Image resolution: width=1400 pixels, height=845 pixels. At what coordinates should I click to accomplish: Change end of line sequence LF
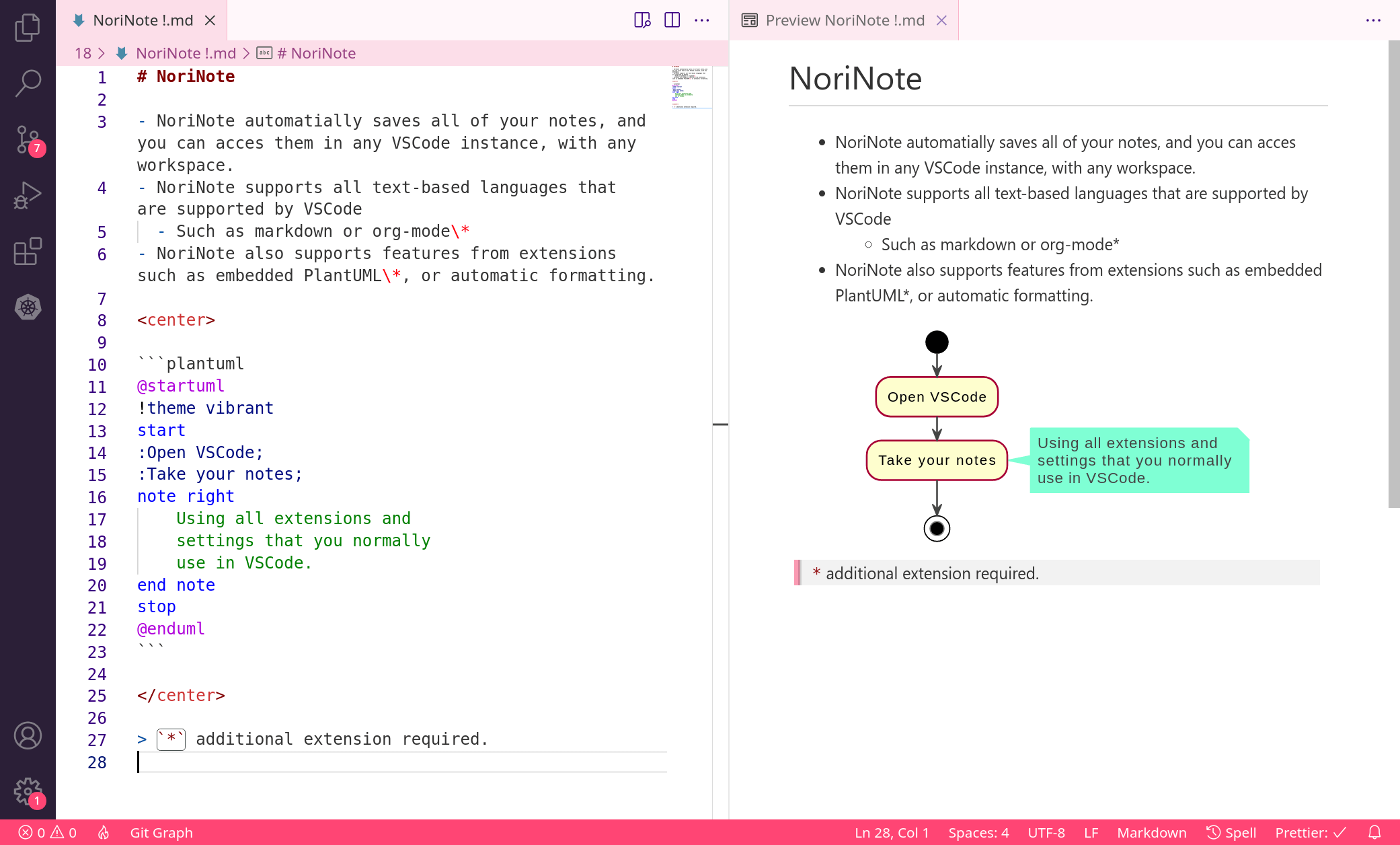1091,833
